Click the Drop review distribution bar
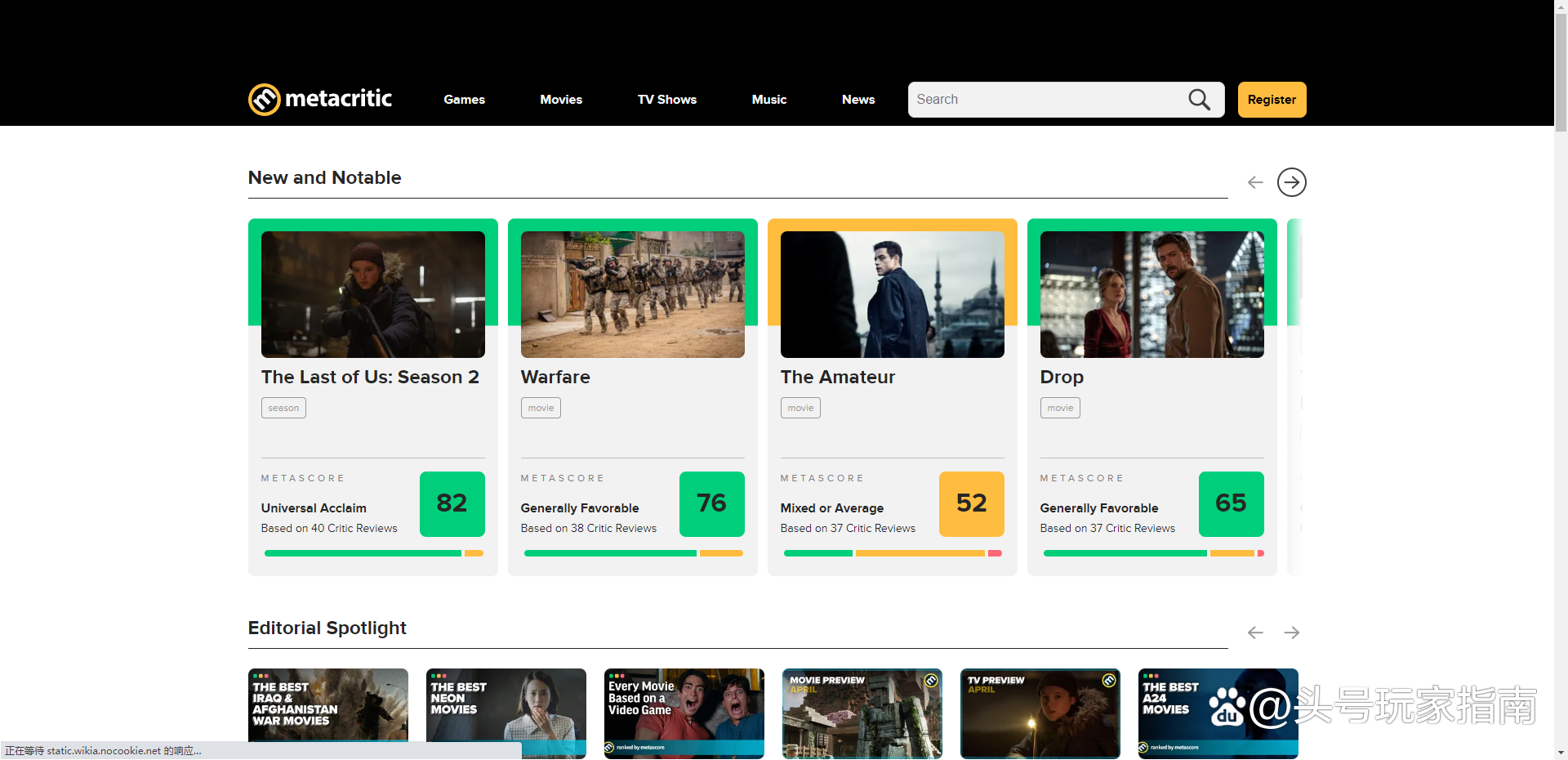1568x760 pixels. (1152, 553)
